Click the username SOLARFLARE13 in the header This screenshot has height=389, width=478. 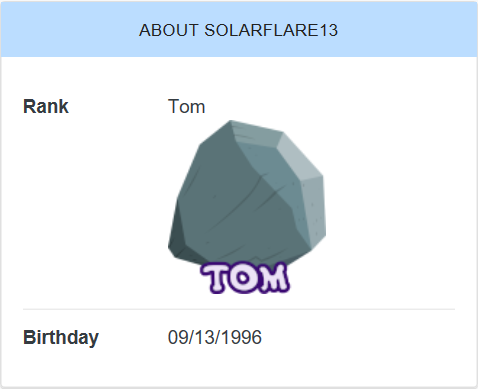(x=271, y=30)
